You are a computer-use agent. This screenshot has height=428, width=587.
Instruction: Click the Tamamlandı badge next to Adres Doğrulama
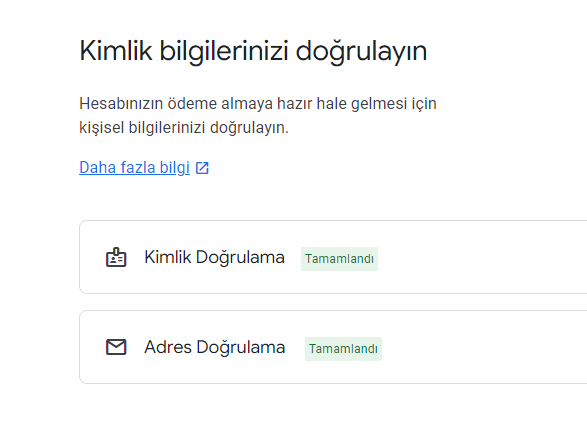[343, 349]
